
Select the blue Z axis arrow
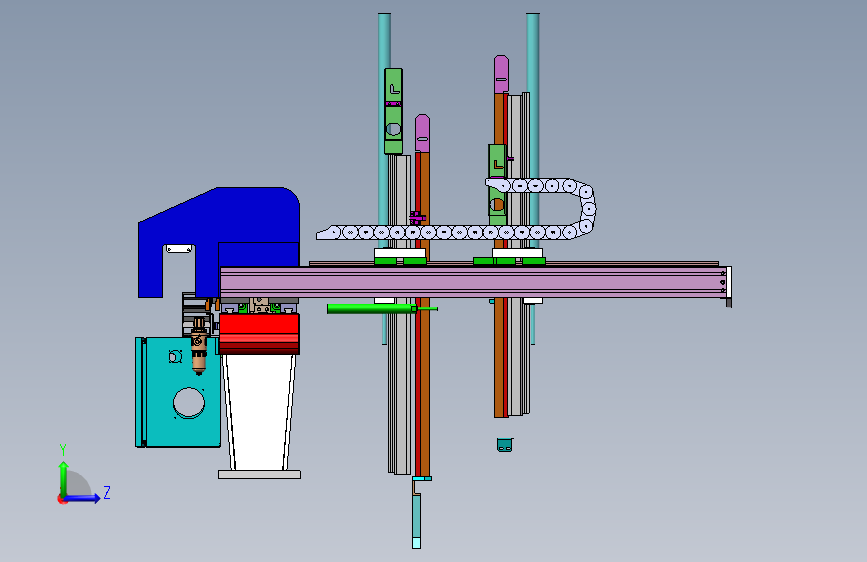pos(83,498)
